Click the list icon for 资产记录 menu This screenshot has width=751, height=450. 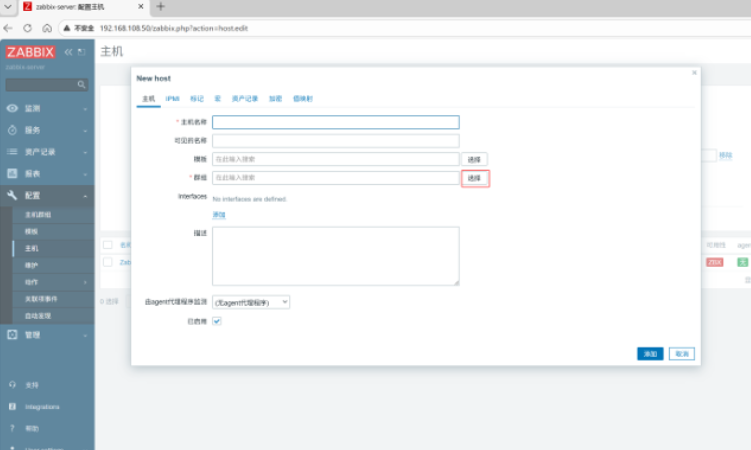12,152
